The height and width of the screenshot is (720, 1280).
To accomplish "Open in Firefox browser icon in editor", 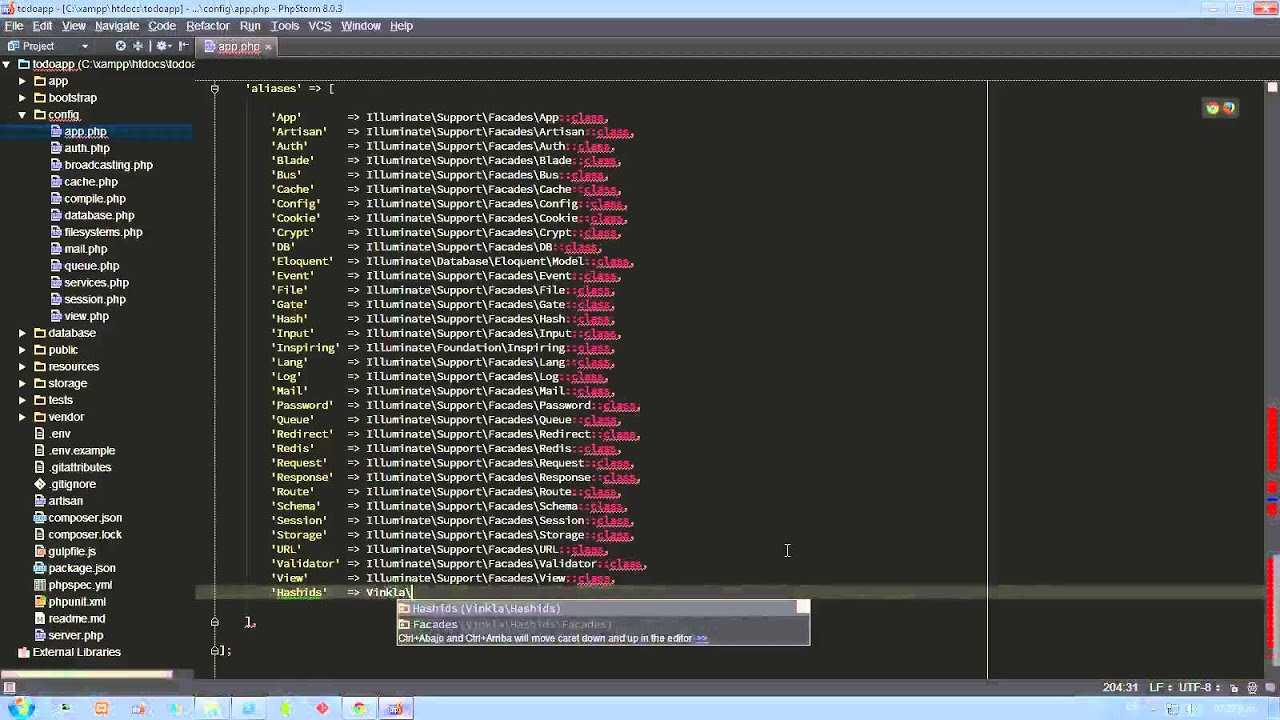I will pos(1229,108).
